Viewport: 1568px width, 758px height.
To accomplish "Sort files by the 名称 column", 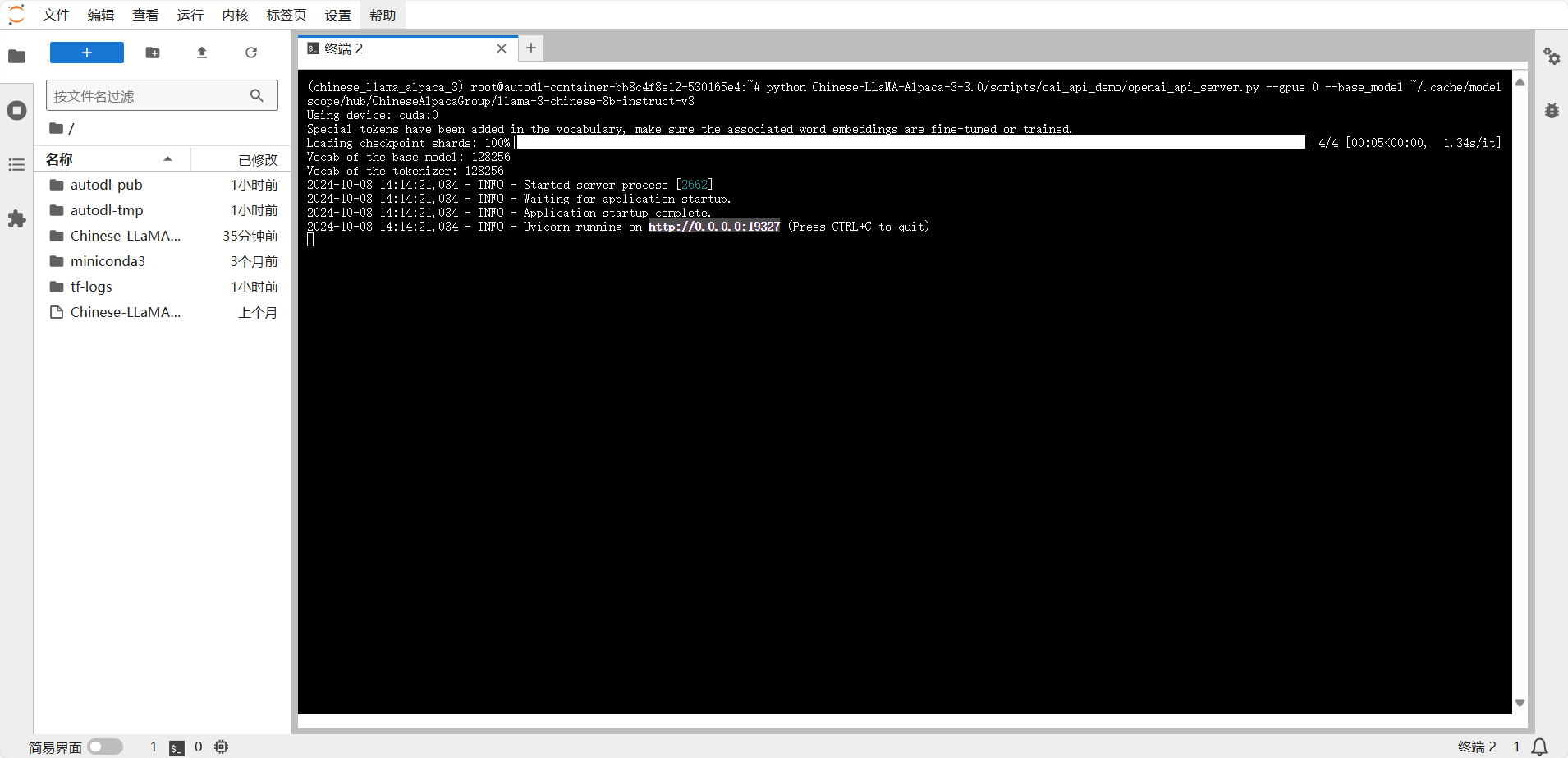I will click(x=59, y=159).
